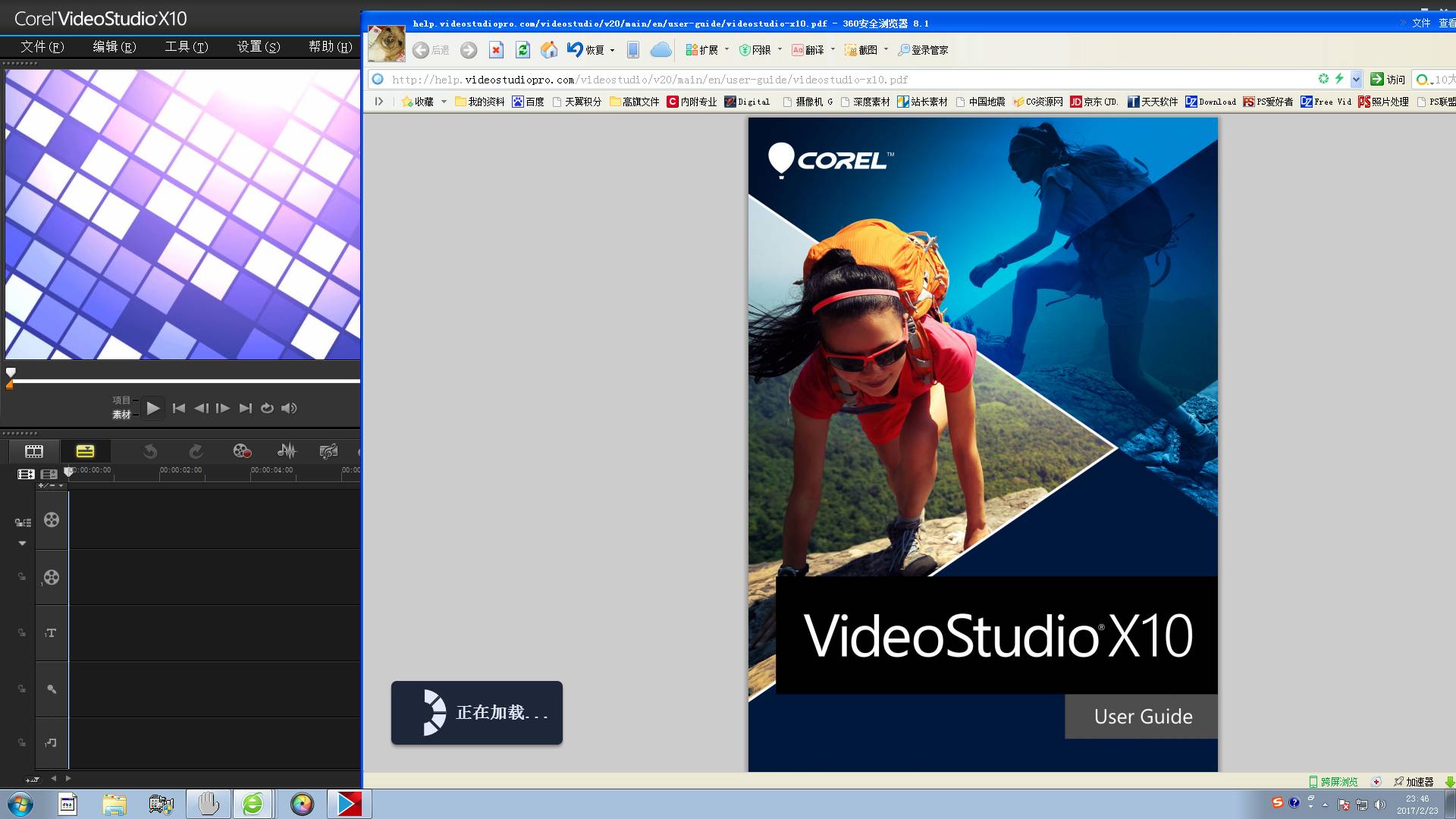Open the 设置(S) menu in VideoStudio

pos(259,46)
